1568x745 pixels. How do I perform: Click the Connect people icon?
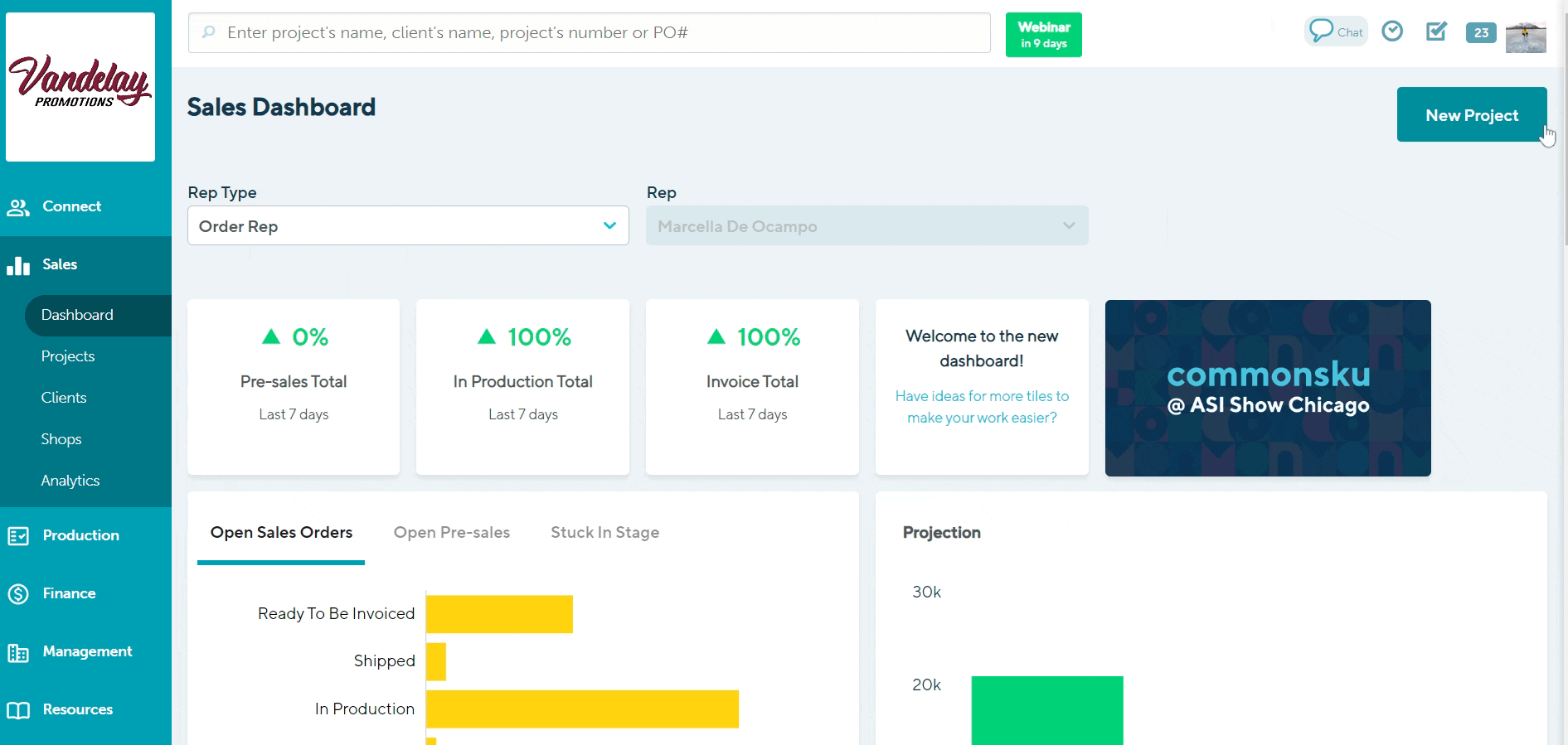tap(18, 207)
